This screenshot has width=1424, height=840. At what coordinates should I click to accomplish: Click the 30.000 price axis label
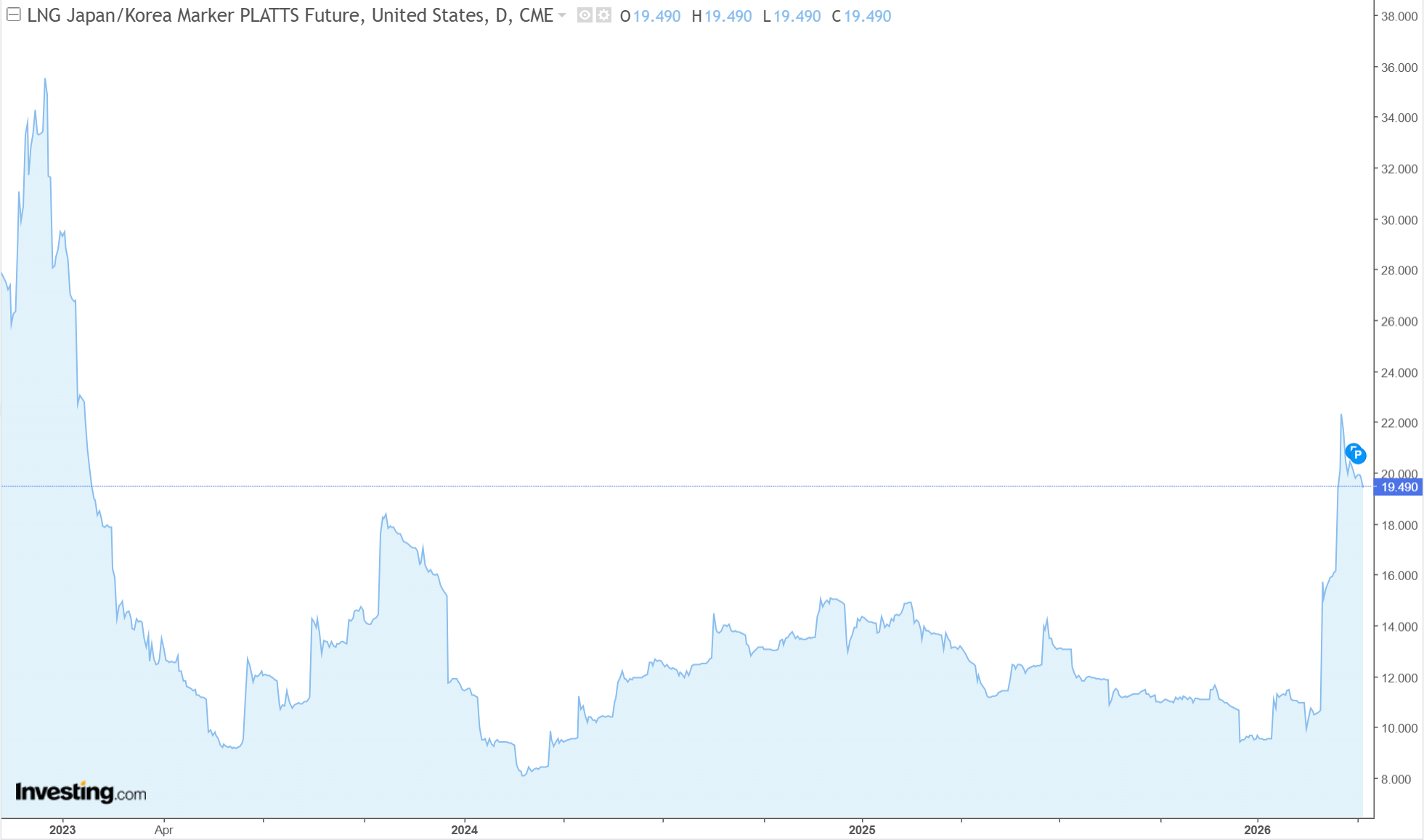[1399, 220]
